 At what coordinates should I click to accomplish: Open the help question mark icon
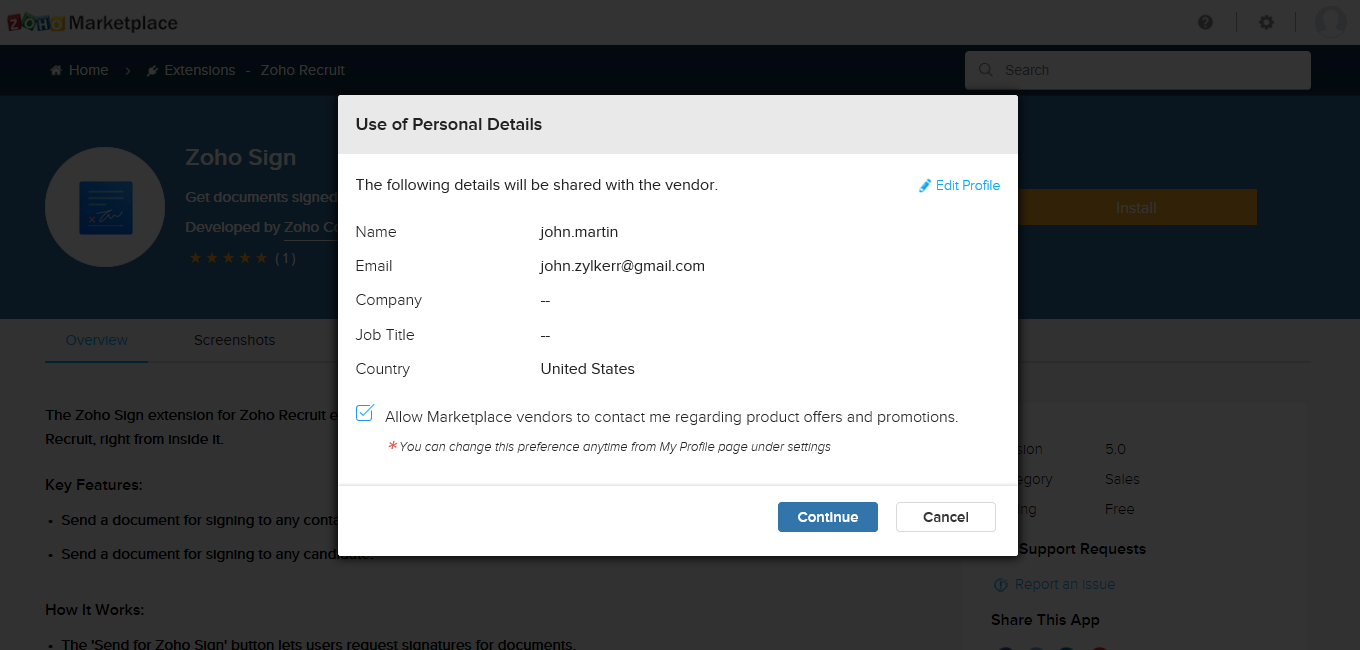click(x=1205, y=22)
